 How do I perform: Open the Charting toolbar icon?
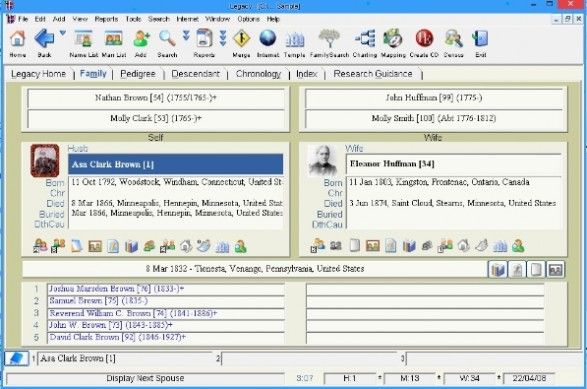click(x=365, y=39)
